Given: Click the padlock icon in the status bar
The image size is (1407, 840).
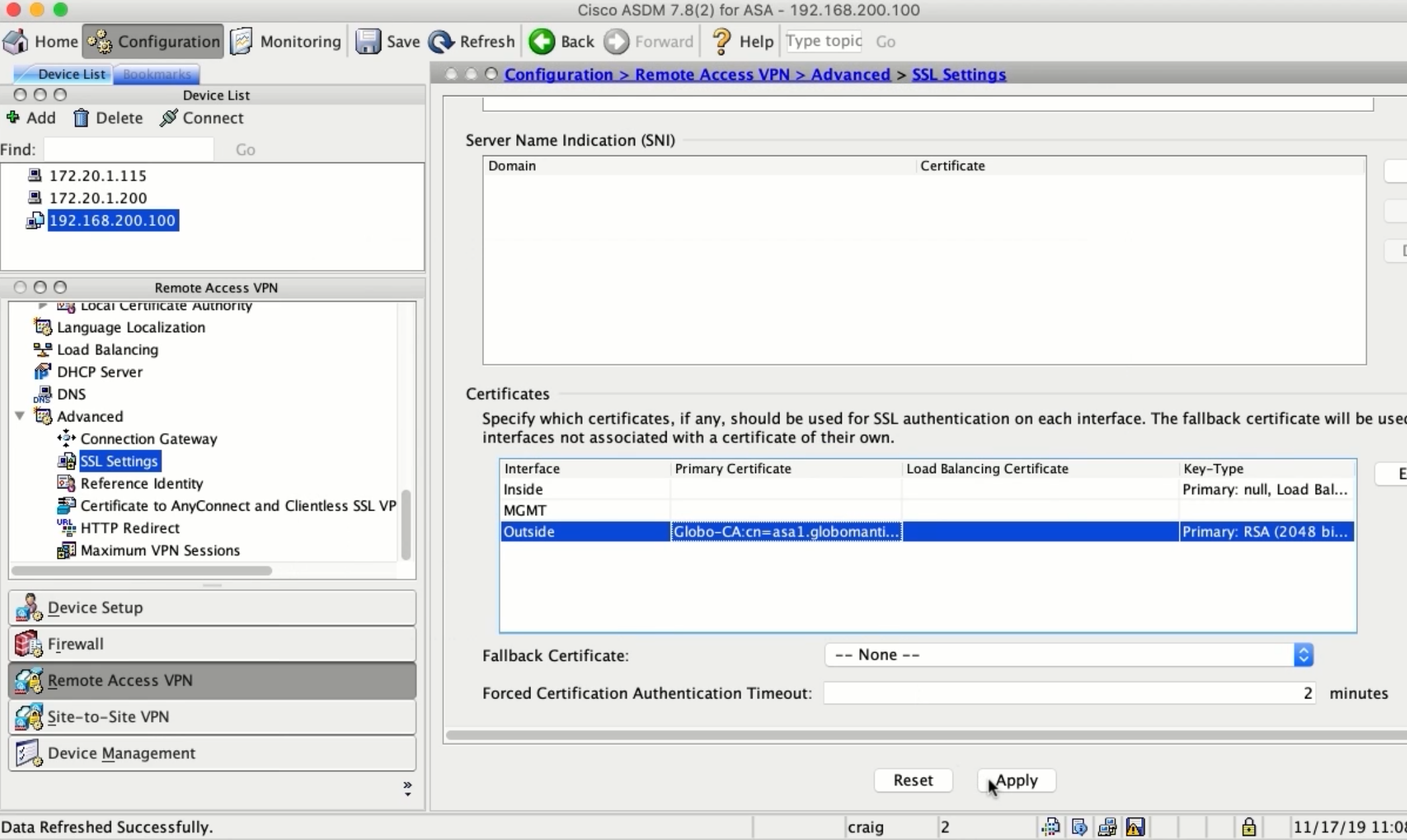Looking at the screenshot, I should (1249, 827).
